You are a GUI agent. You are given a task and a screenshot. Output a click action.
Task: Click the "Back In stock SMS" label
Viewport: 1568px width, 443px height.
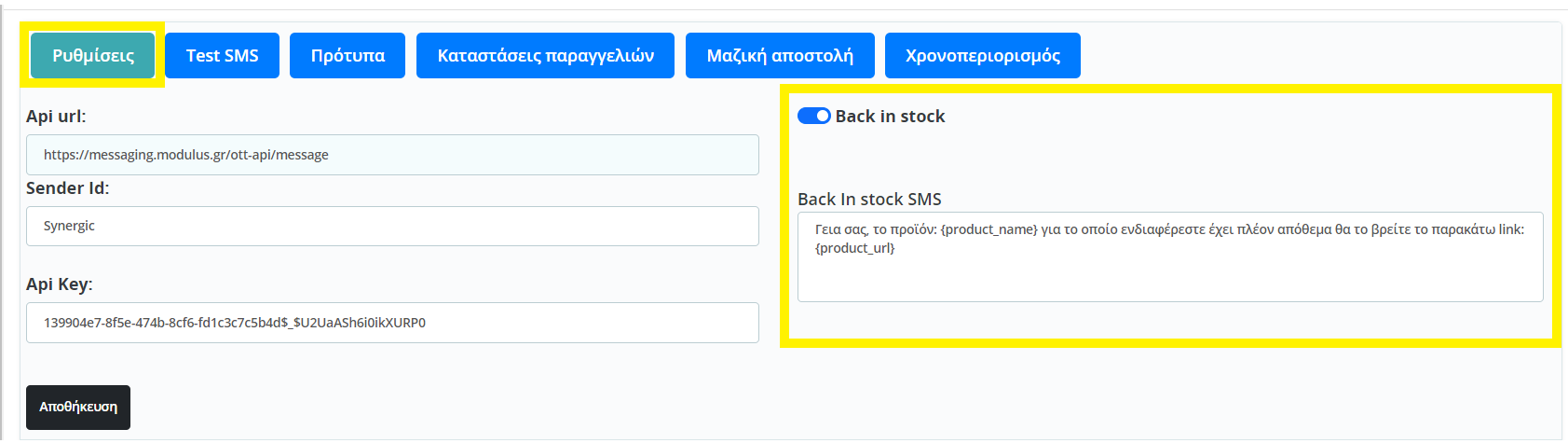[869, 199]
